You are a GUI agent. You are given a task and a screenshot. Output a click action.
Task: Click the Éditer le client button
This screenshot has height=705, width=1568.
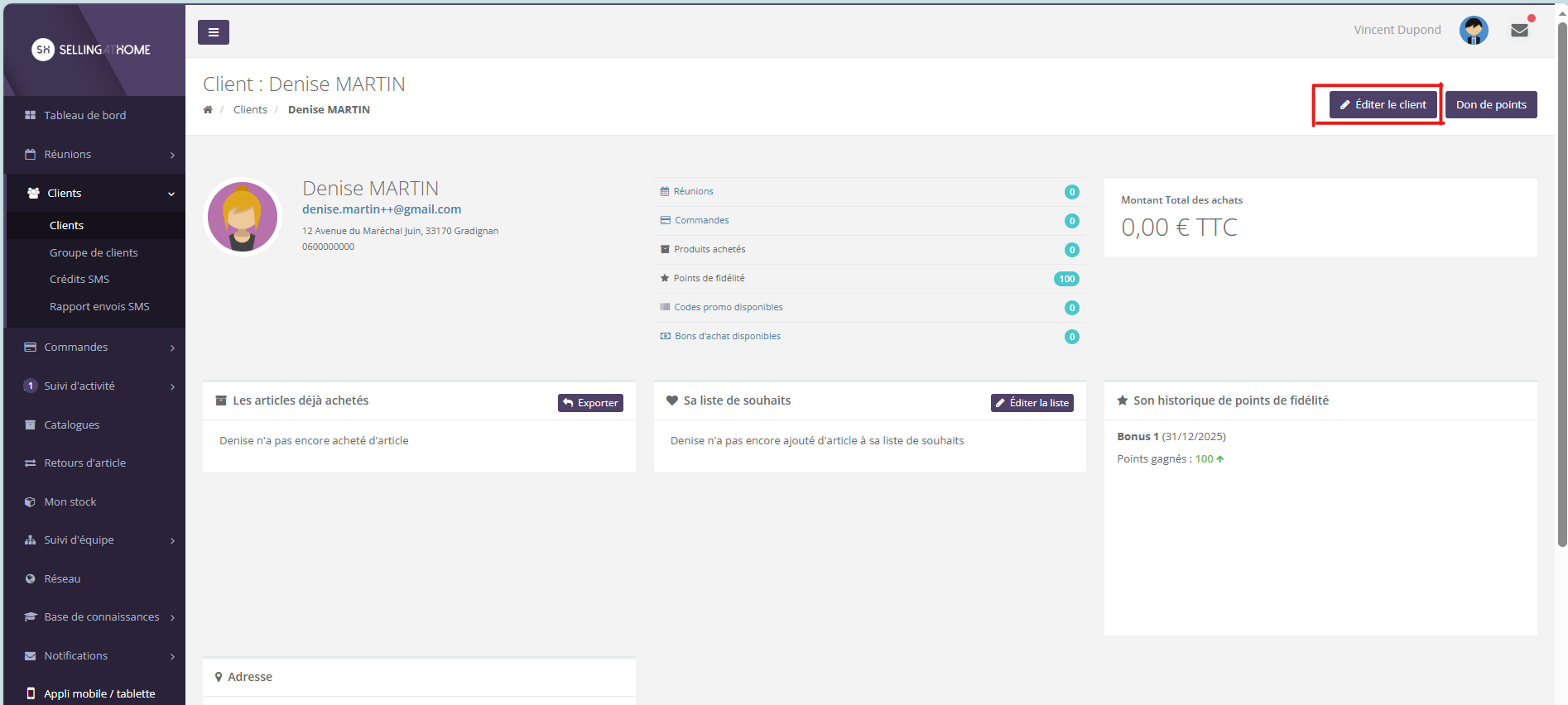pyautogui.click(x=1383, y=105)
